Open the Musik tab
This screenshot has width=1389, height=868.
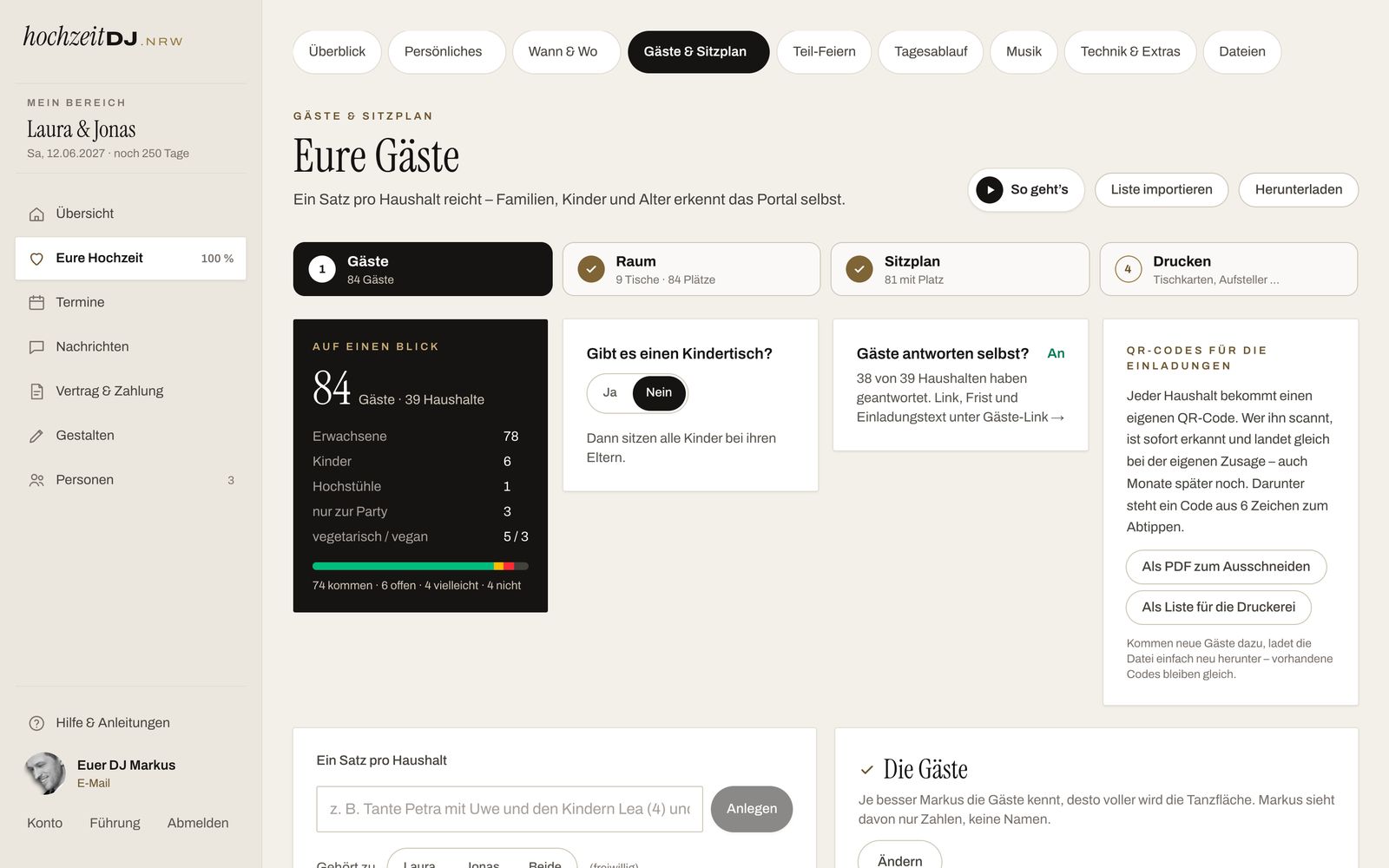point(1024,51)
